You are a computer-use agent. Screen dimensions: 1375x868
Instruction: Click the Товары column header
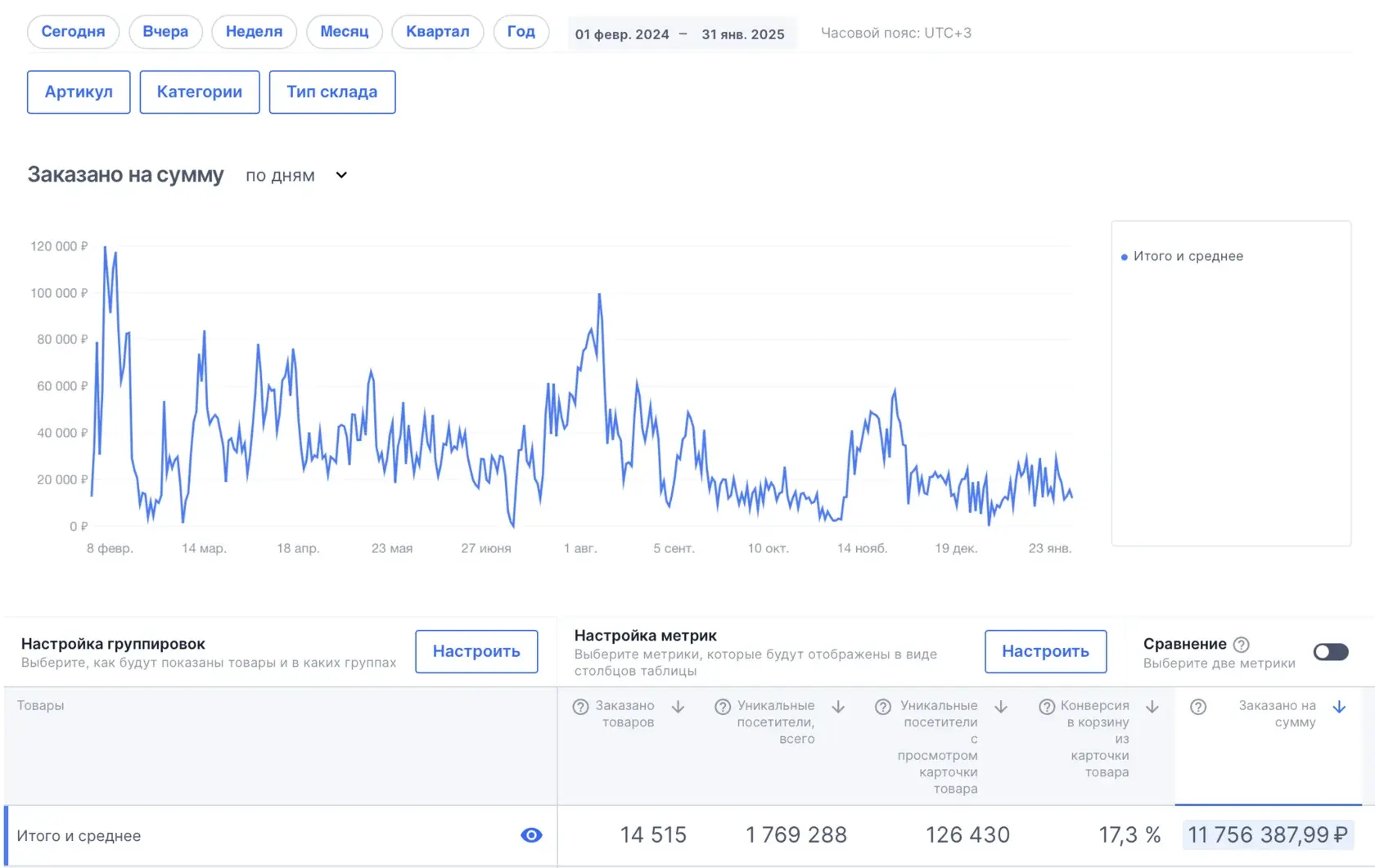40,705
